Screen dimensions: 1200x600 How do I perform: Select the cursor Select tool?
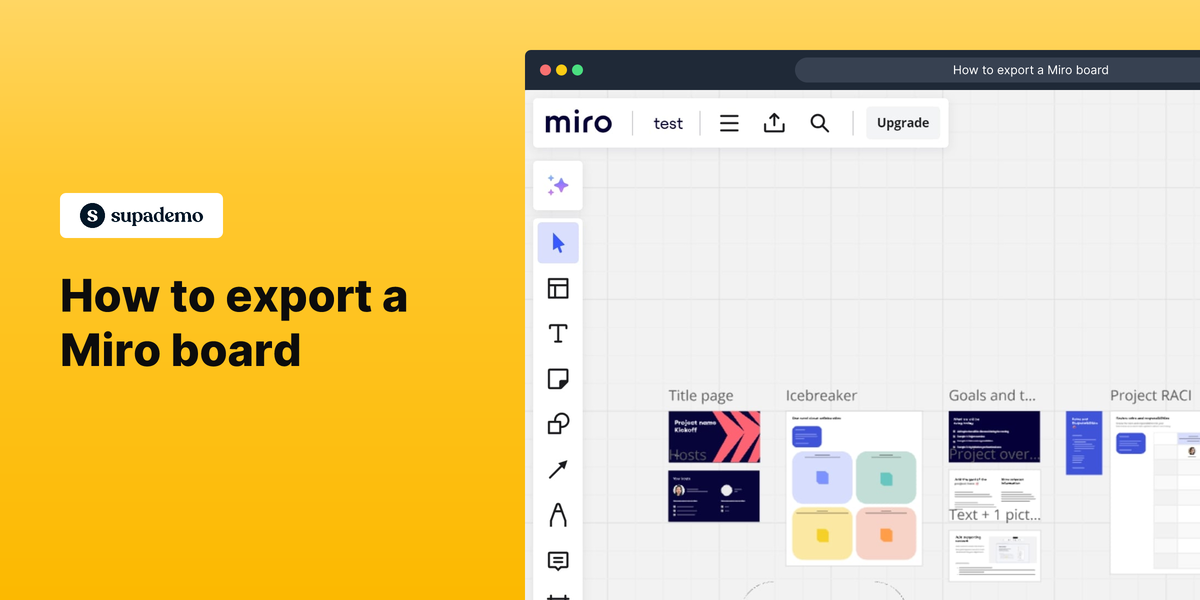point(558,243)
